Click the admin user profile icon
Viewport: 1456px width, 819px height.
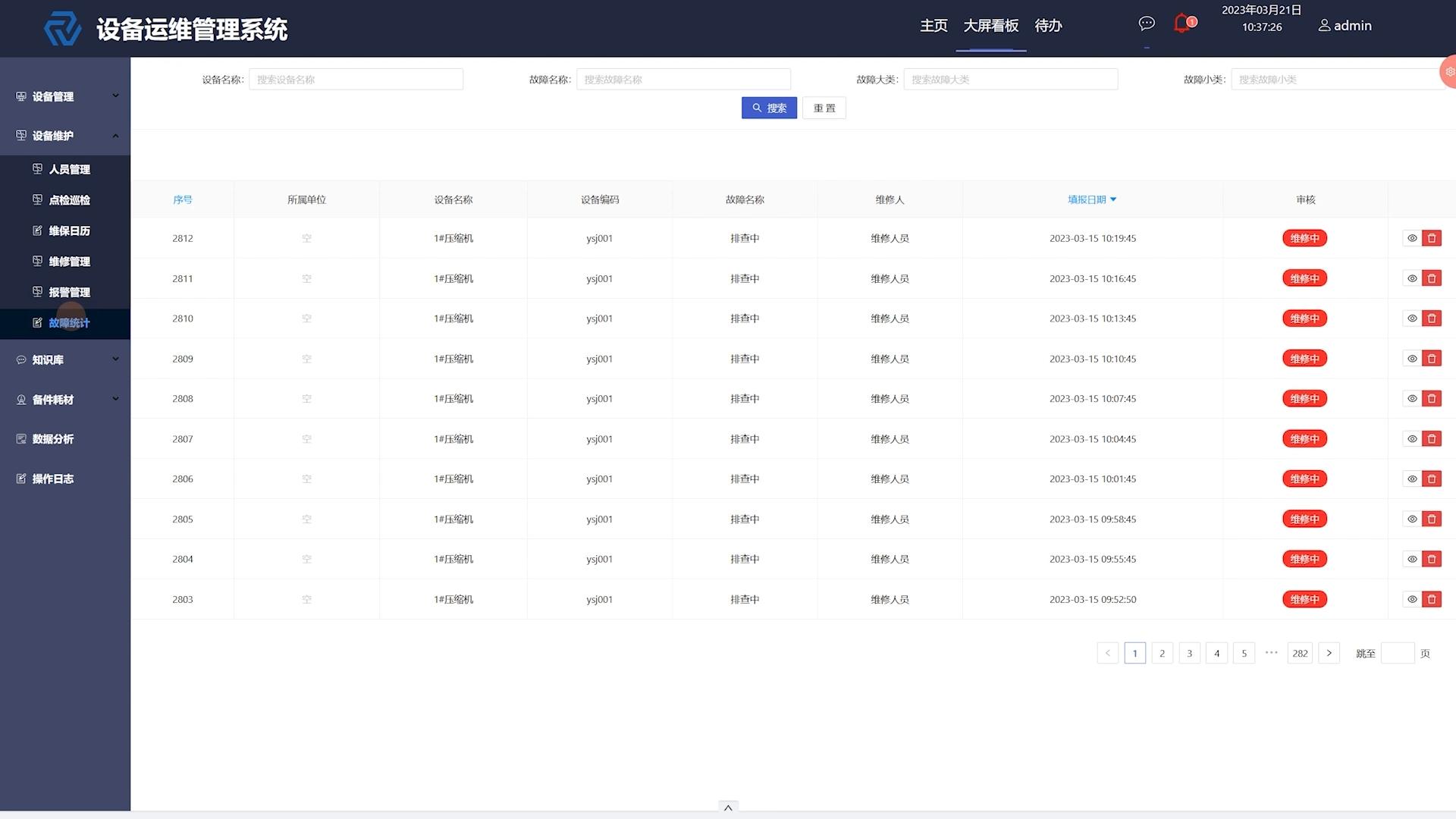click(1324, 25)
